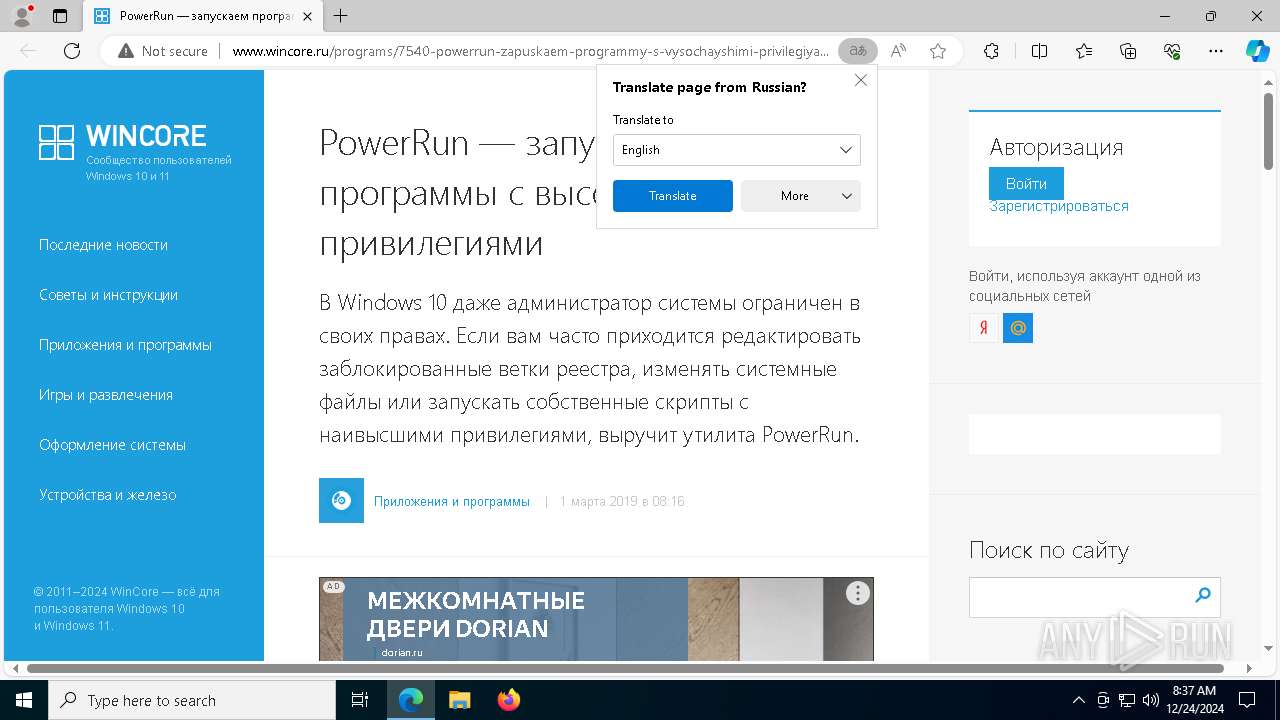Open the Translate to language dropdown
1280x720 pixels.
(x=736, y=150)
